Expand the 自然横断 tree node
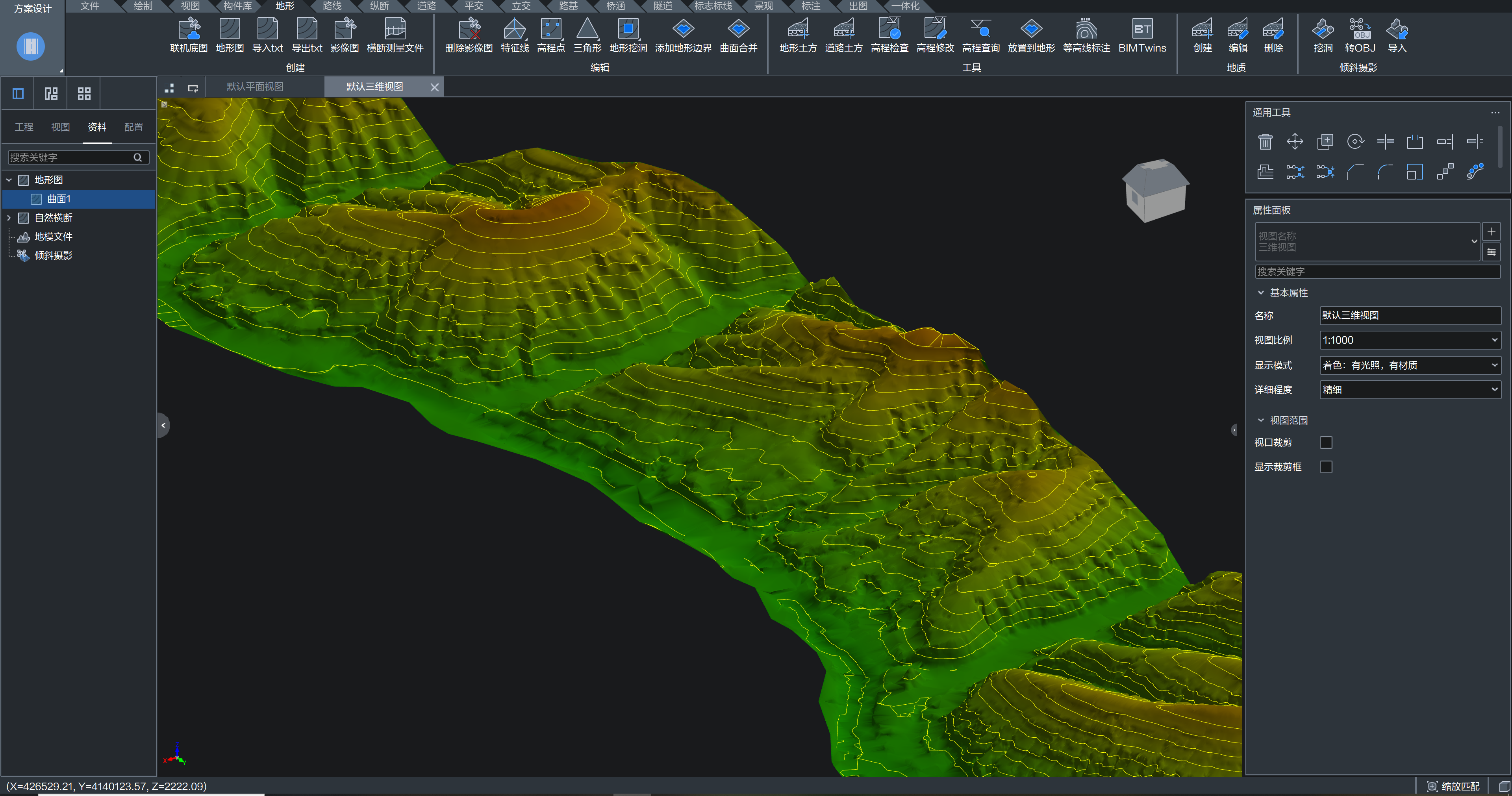Screen dimensions: 1512x796 pyautogui.click(x=9, y=218)
